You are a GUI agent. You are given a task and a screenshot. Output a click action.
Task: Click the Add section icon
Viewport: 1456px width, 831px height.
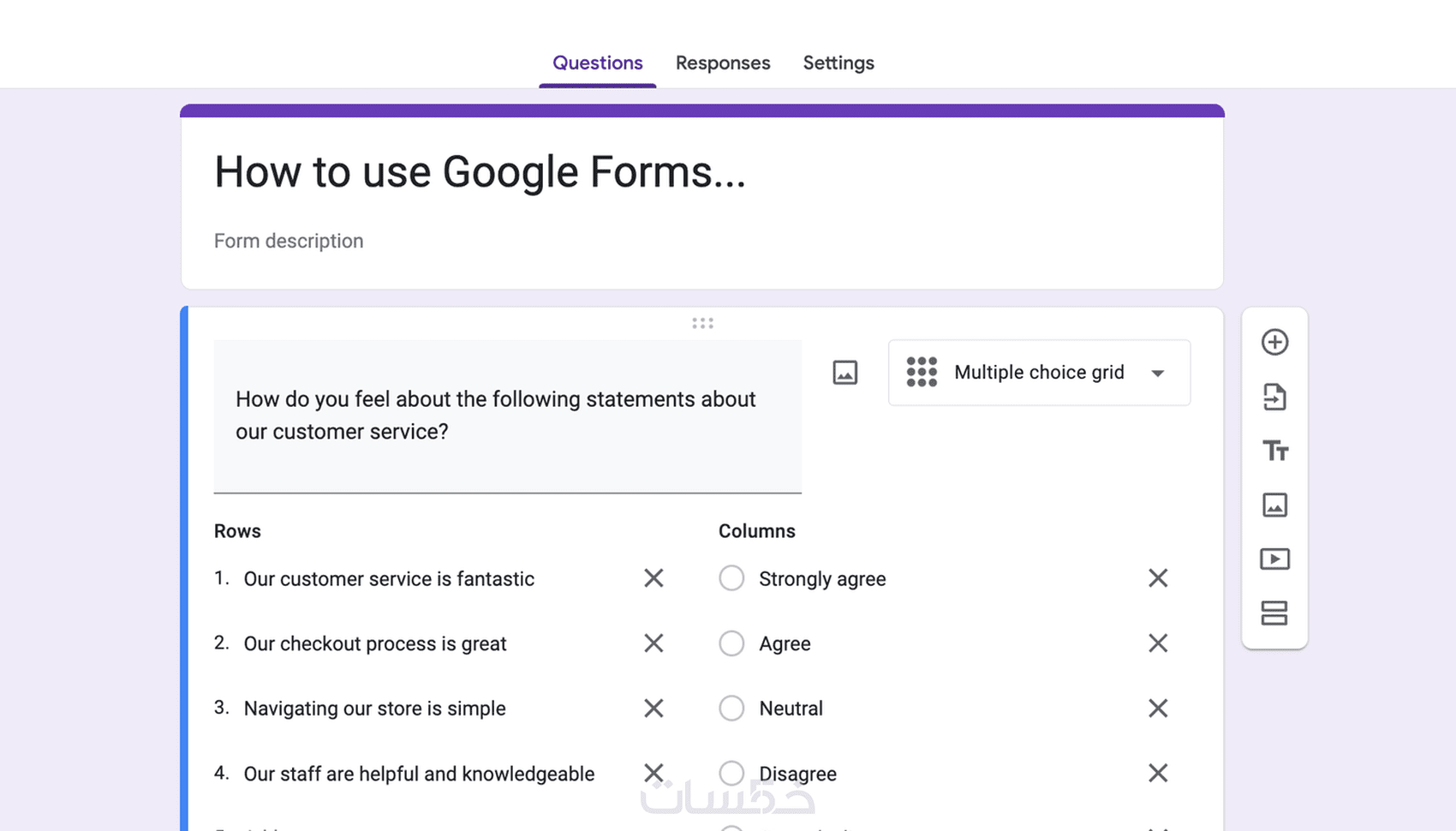1274,613
